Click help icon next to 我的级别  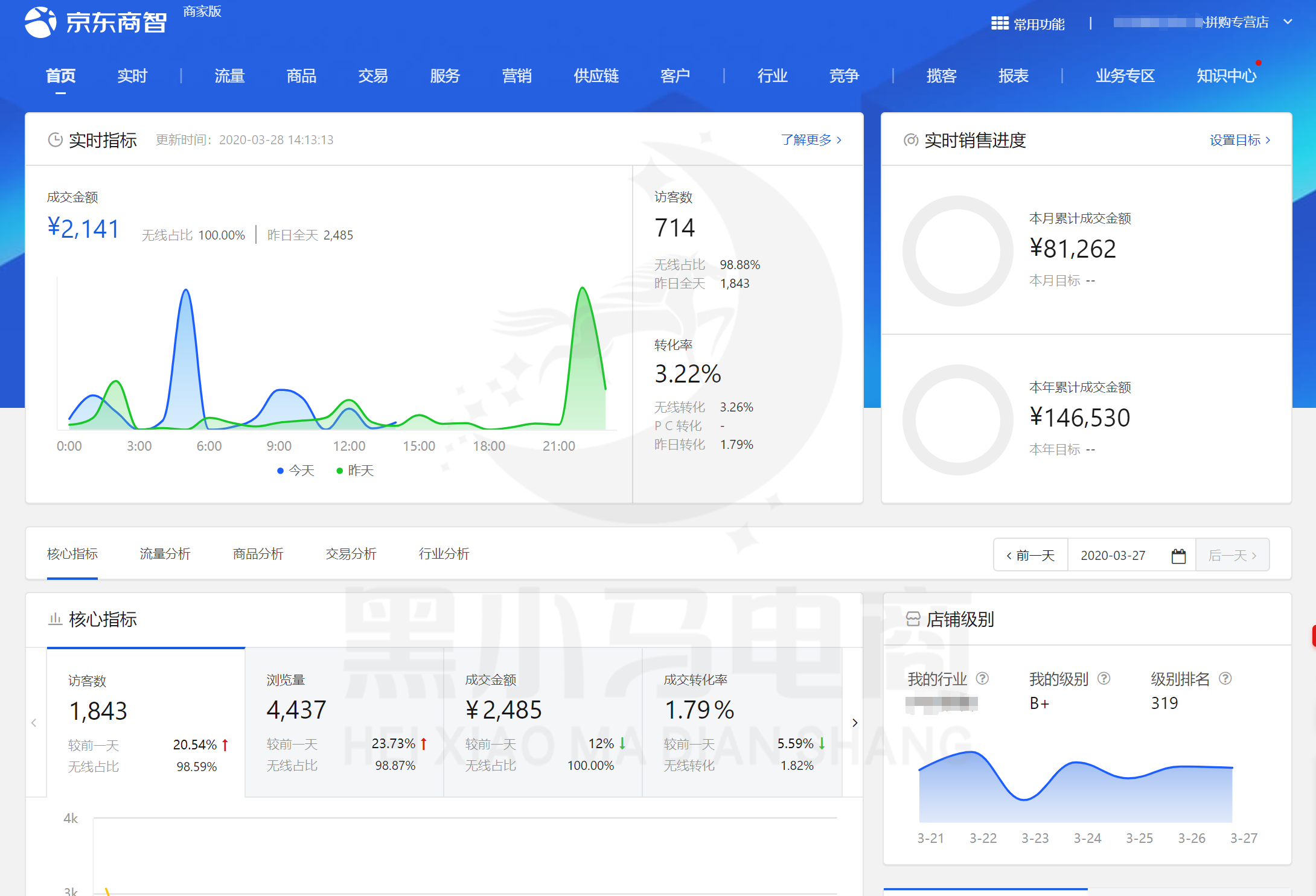click(1104, 679)
